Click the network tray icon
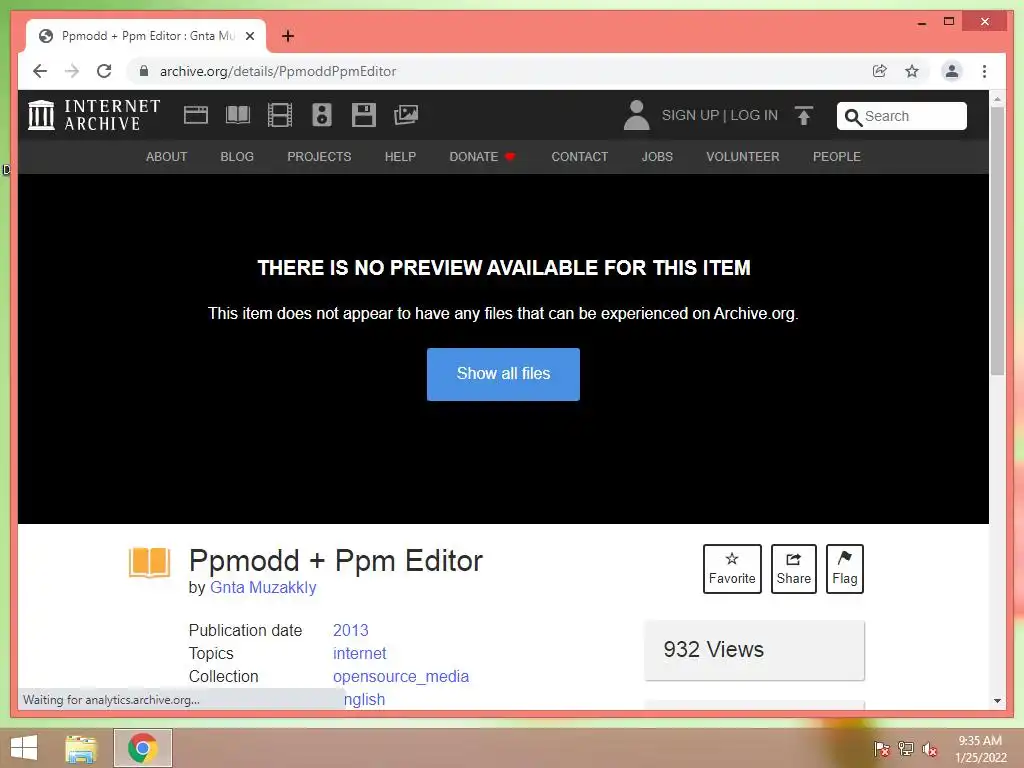1024x768 pixels. [906, 748]
